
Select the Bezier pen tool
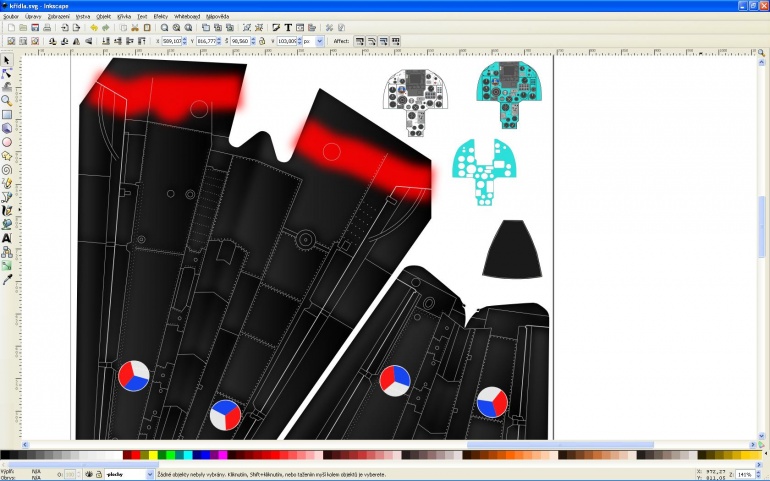click(x=7, y=197)
